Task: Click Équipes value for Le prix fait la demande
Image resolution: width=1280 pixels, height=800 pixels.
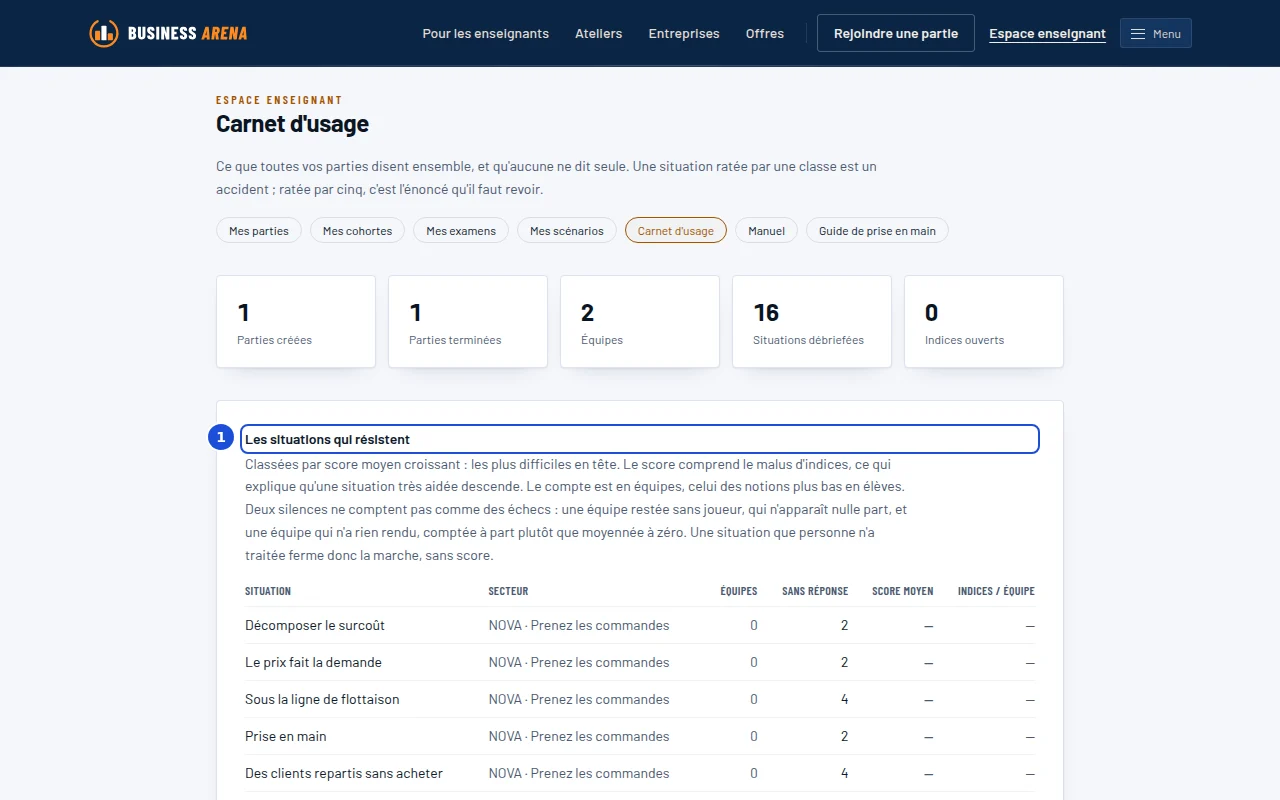Action: pos(754,662)
